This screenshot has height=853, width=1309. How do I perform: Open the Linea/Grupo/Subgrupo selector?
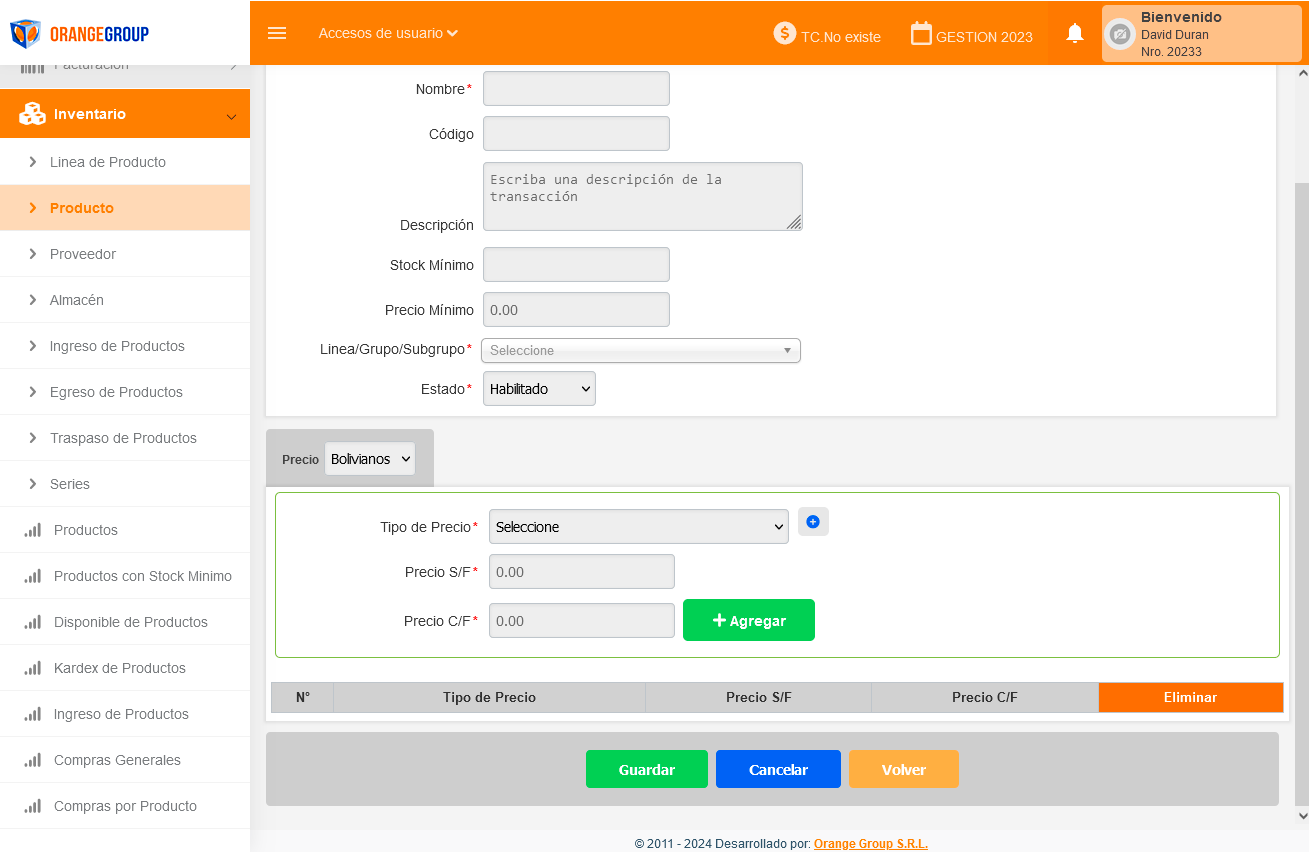pyautogui.click(x=640, y=351)
